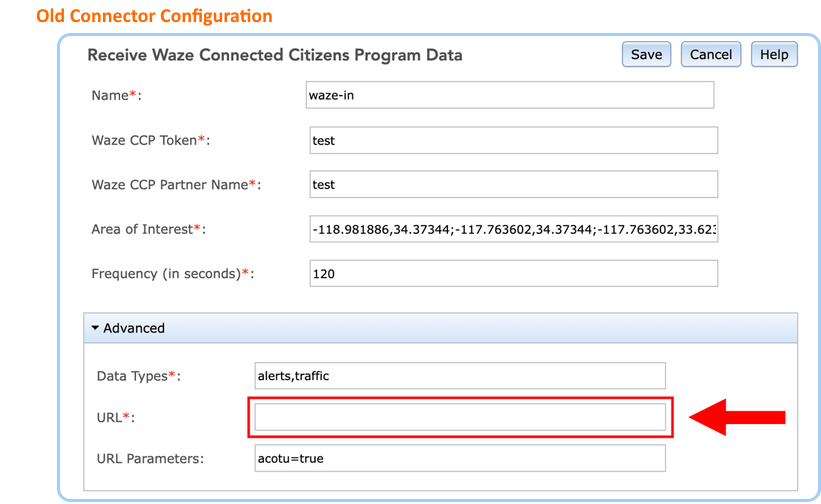Click the "Data Types" label text

132,376
